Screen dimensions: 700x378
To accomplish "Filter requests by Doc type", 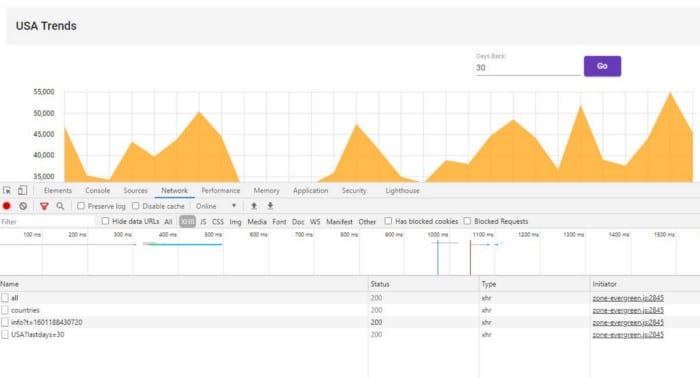I will (x=298, y=221).
